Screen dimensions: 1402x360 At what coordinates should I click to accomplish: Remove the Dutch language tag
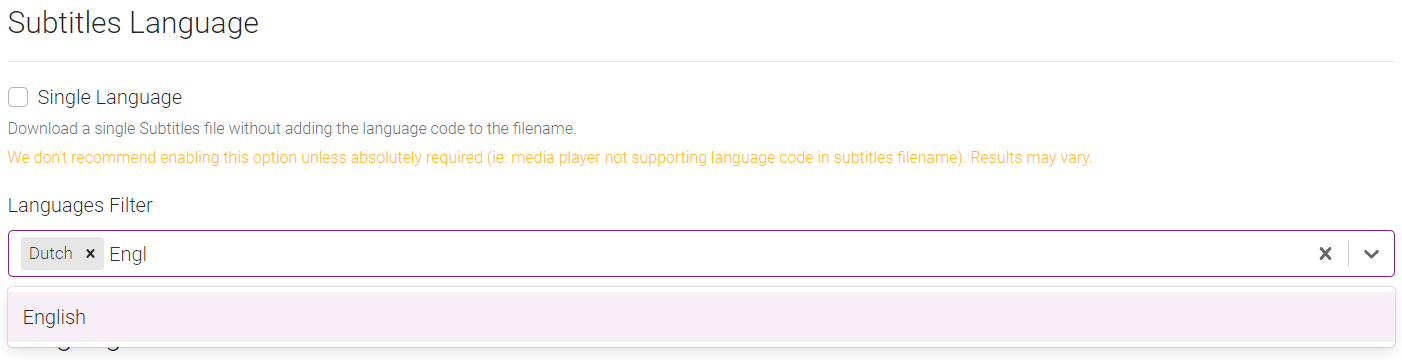(x=90, y=254)
